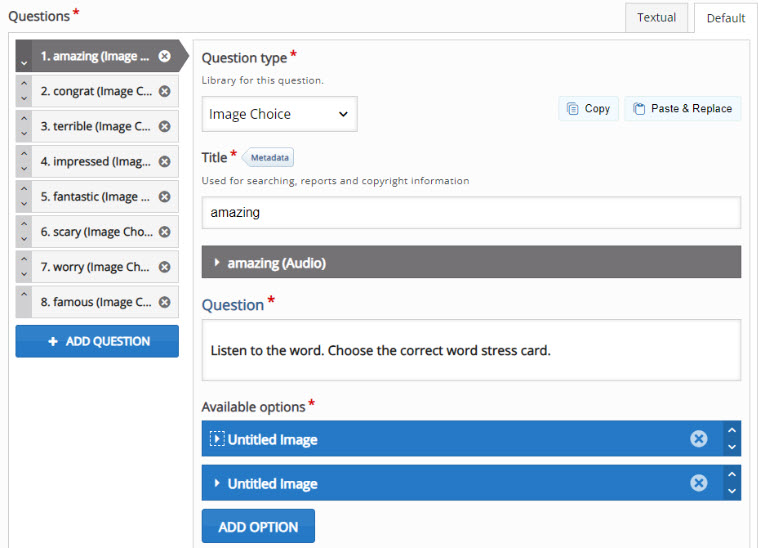Remove question 5 fantastic via X icon
The width and height of the screenshot is (758, 548).
164,197
